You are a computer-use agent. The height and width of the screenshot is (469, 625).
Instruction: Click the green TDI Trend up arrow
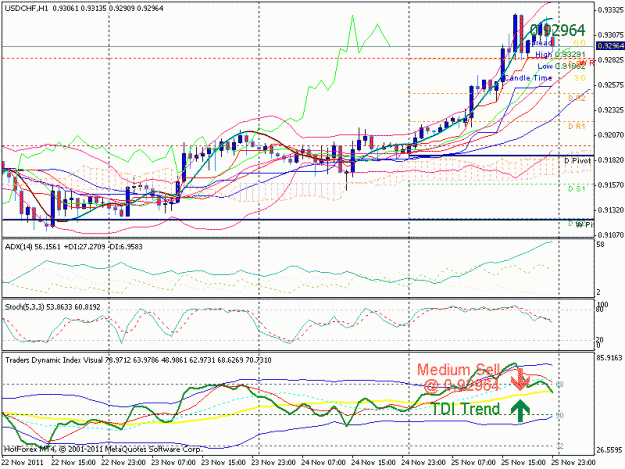(x=521, y=410)
